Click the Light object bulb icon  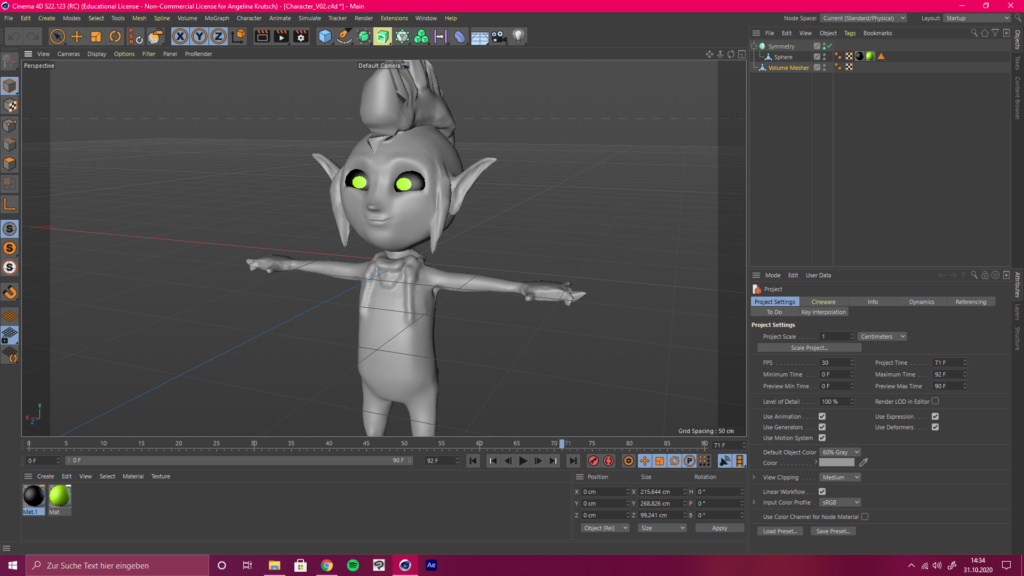pos(519,37)
